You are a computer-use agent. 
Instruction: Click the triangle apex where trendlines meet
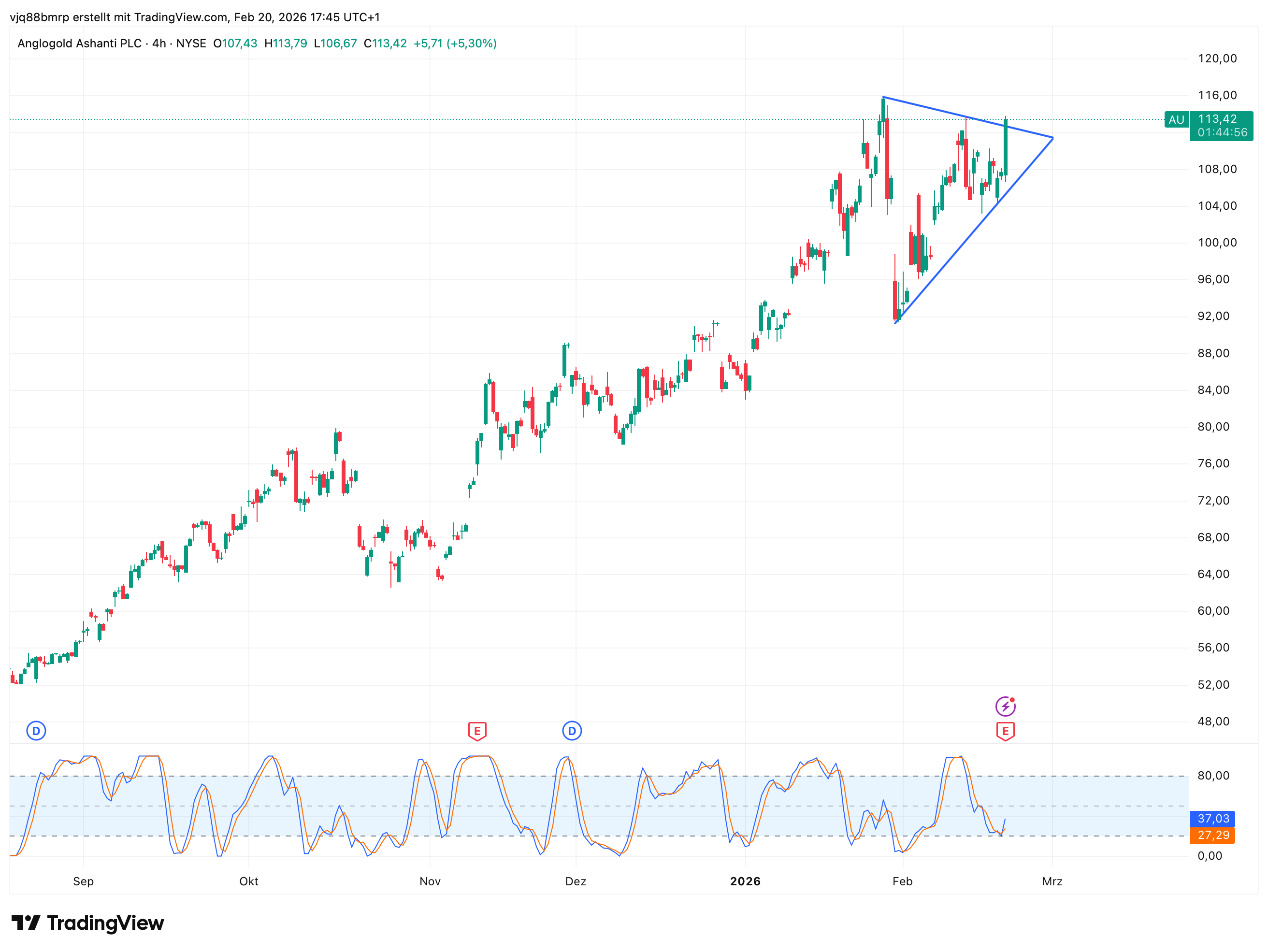click(1052, 138)
